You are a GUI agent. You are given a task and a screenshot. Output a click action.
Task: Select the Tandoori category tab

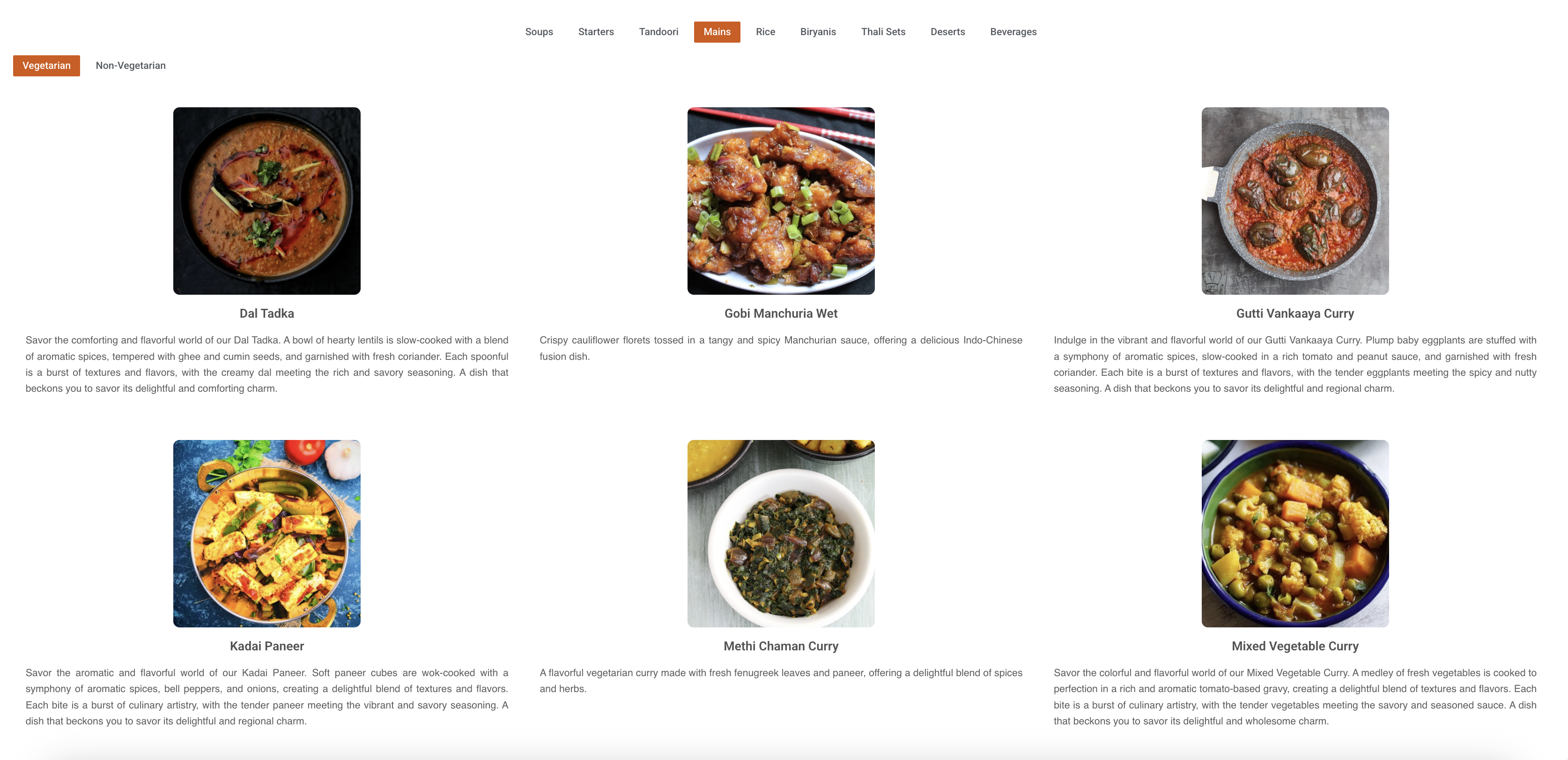(x=658, y=32)
